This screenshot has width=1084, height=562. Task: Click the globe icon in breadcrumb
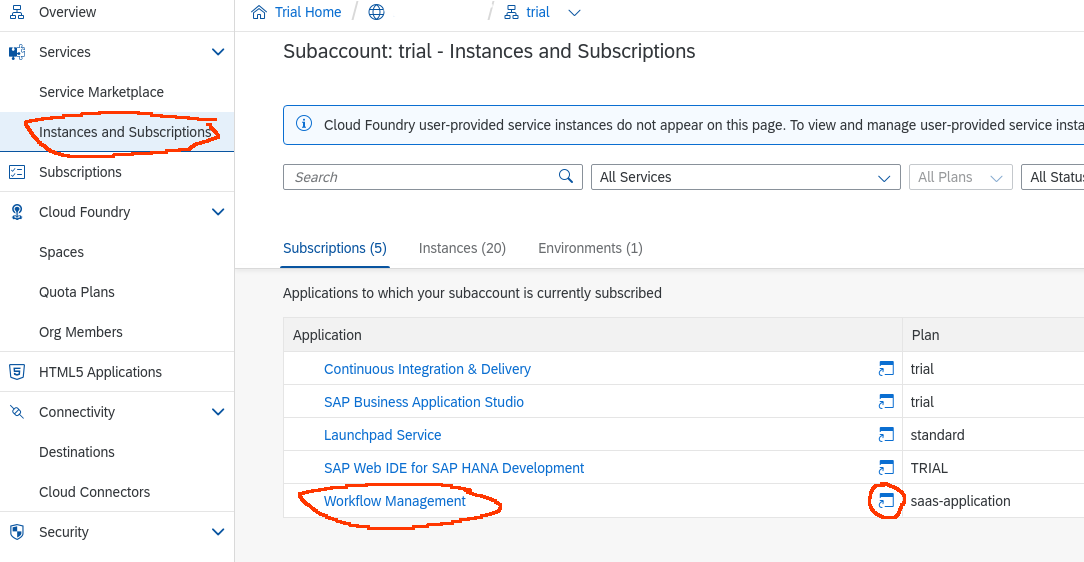click(376, 12)
